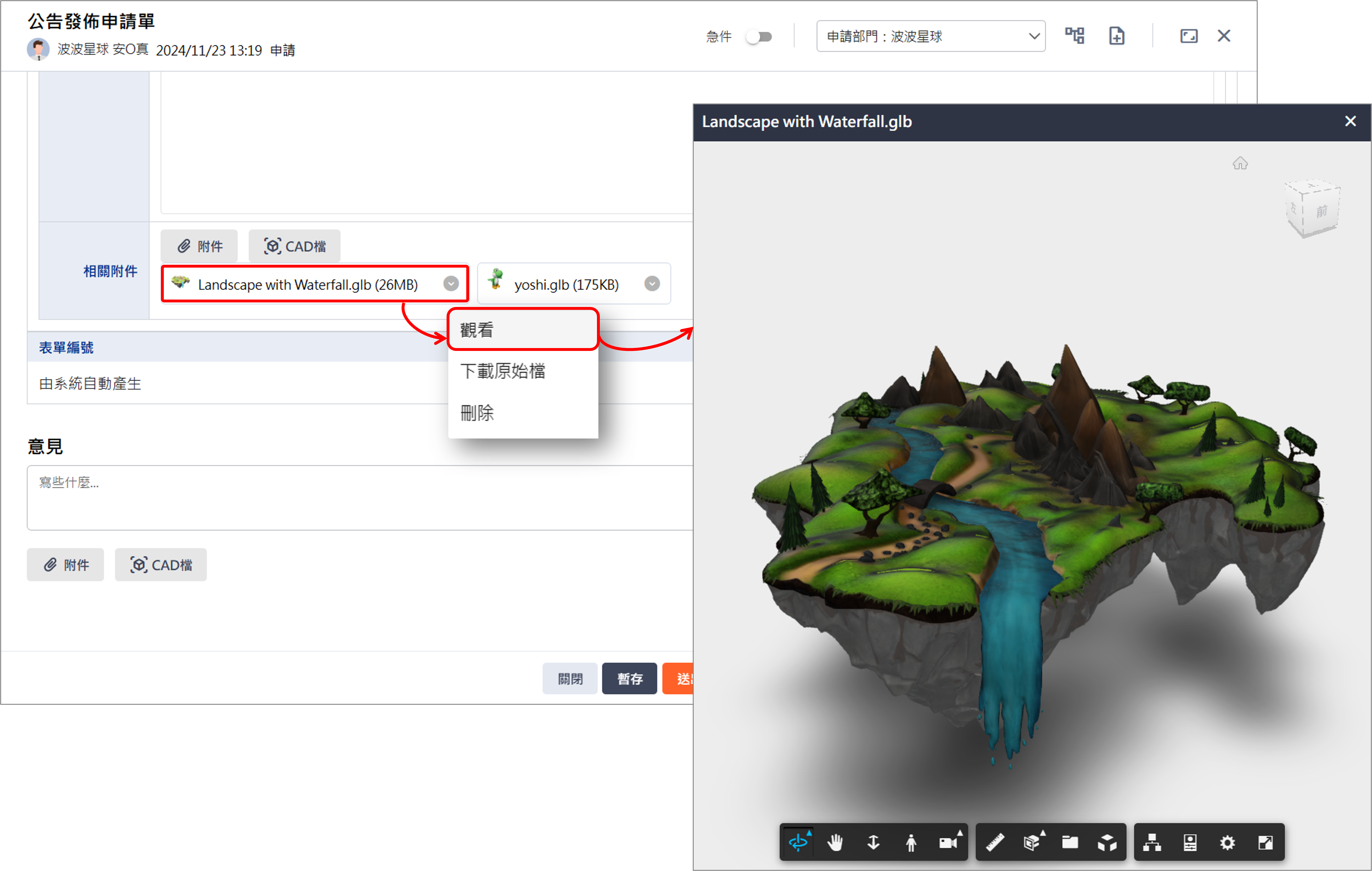Expand dropdown arrow of yoshi.glb attachment
The width and height of the screenshot is (1372, 871).
(x=652, y=284)
